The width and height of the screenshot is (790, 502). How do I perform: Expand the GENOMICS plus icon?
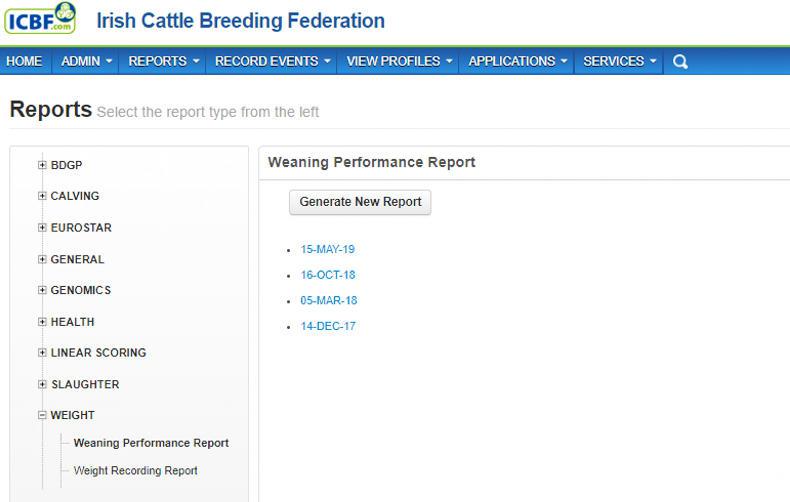pos(42,290)
